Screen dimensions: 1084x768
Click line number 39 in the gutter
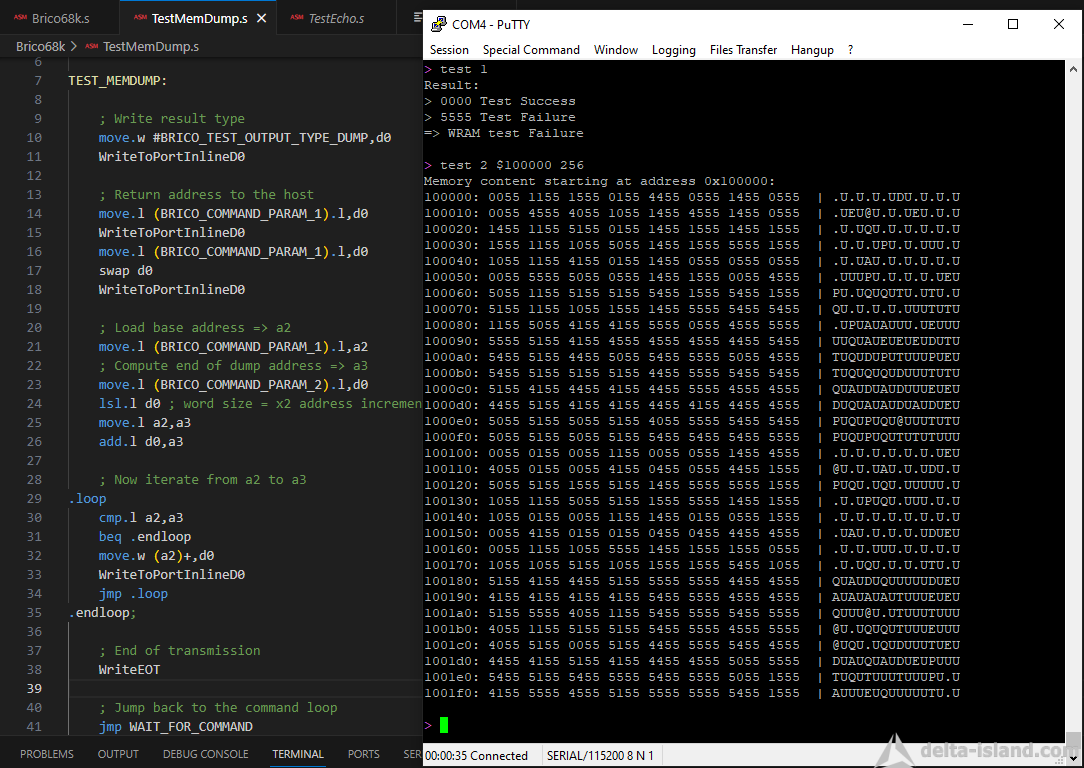[34, 689]
